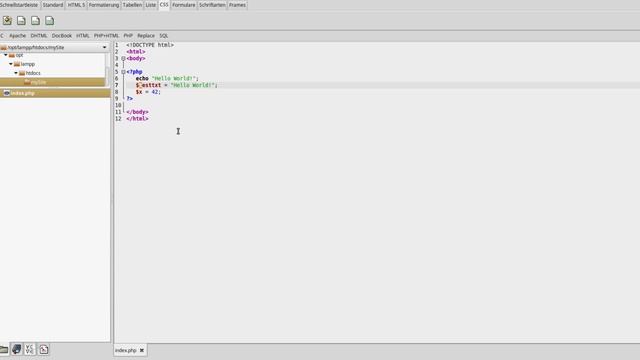
Task: Fold the body code block
Action: pos(123,58)
